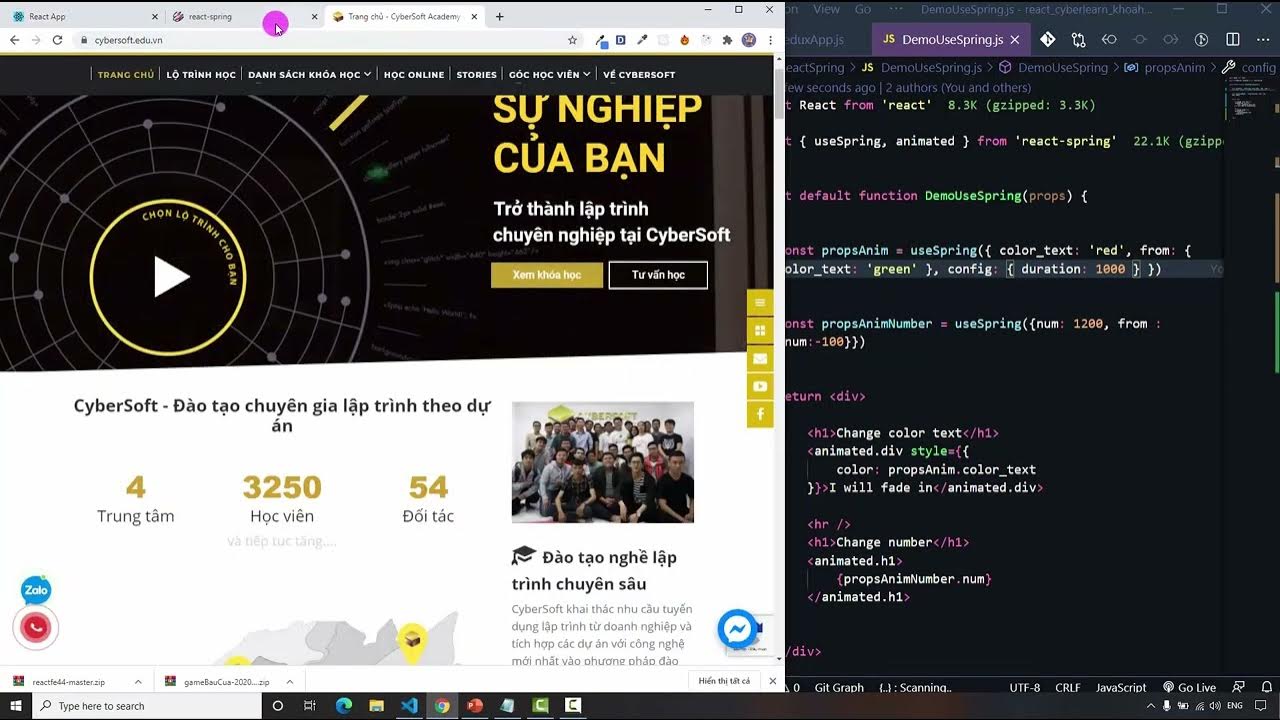Image resolution: width=1280 pixels, height=720 pixels.
Task: Open LỘ TRÌNH HỌC menu item
Action: [x=201, y=75]
